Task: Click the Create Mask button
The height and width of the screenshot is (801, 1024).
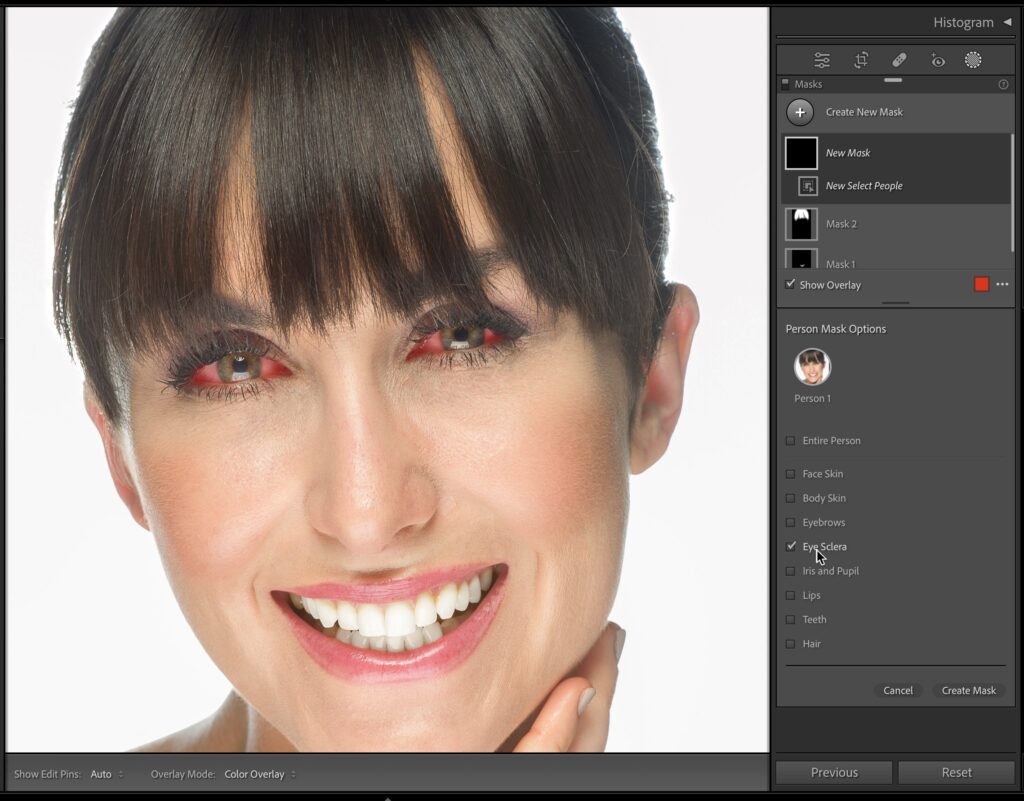Action: tap(968, 690)
